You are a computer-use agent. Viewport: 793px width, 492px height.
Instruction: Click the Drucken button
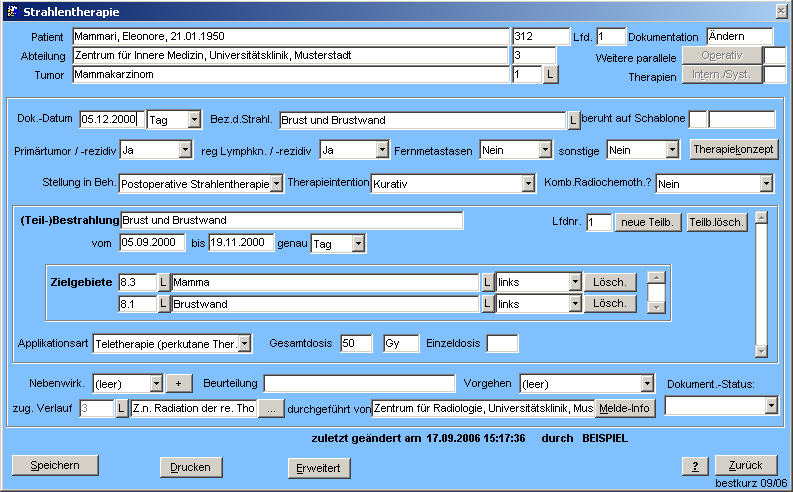(x=190, y=467)
